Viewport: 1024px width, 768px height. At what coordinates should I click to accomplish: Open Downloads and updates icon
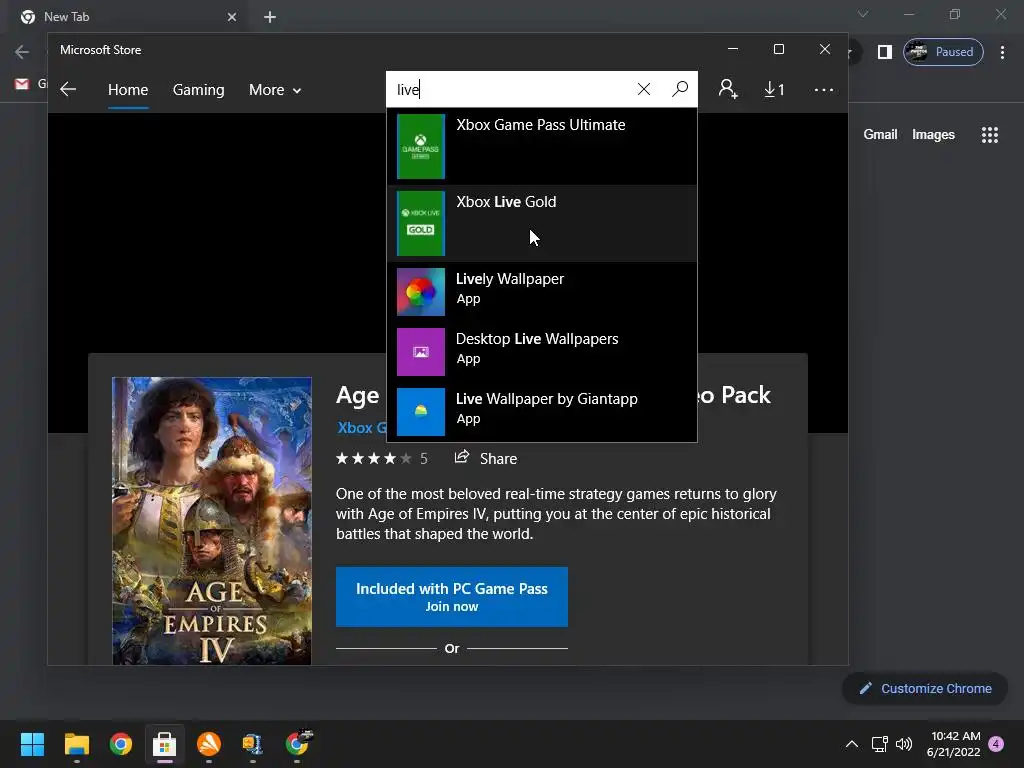pos(774,89)
